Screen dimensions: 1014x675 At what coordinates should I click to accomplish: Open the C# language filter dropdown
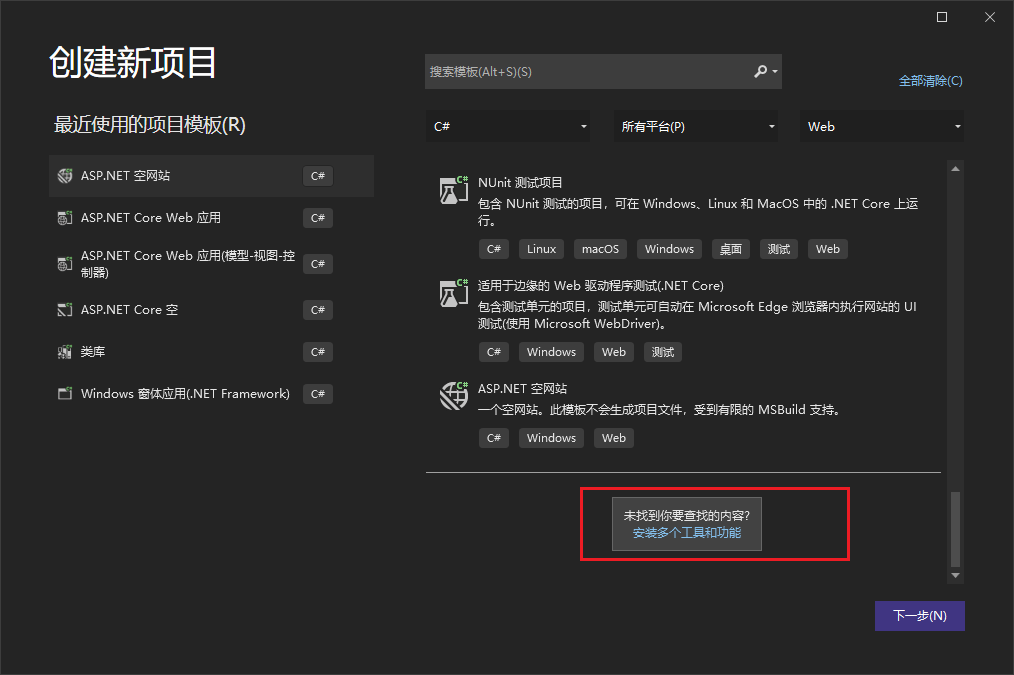coord(508,126)
